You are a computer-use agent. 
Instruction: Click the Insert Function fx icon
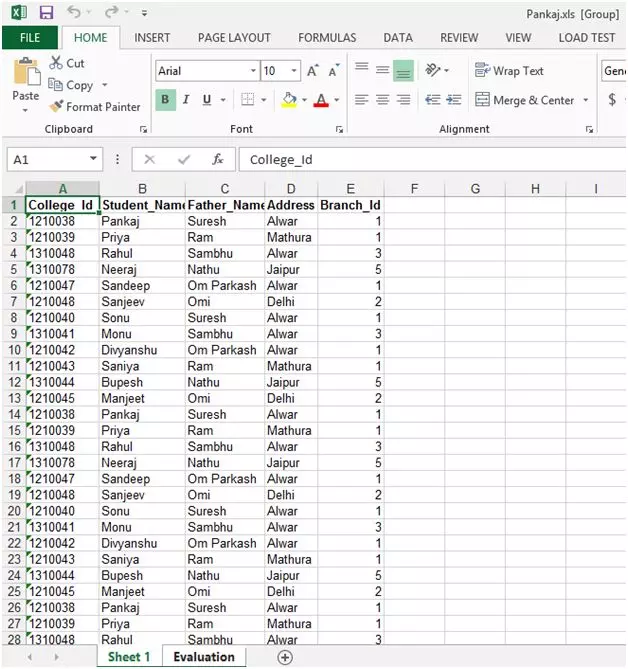[x=218, y=160]
